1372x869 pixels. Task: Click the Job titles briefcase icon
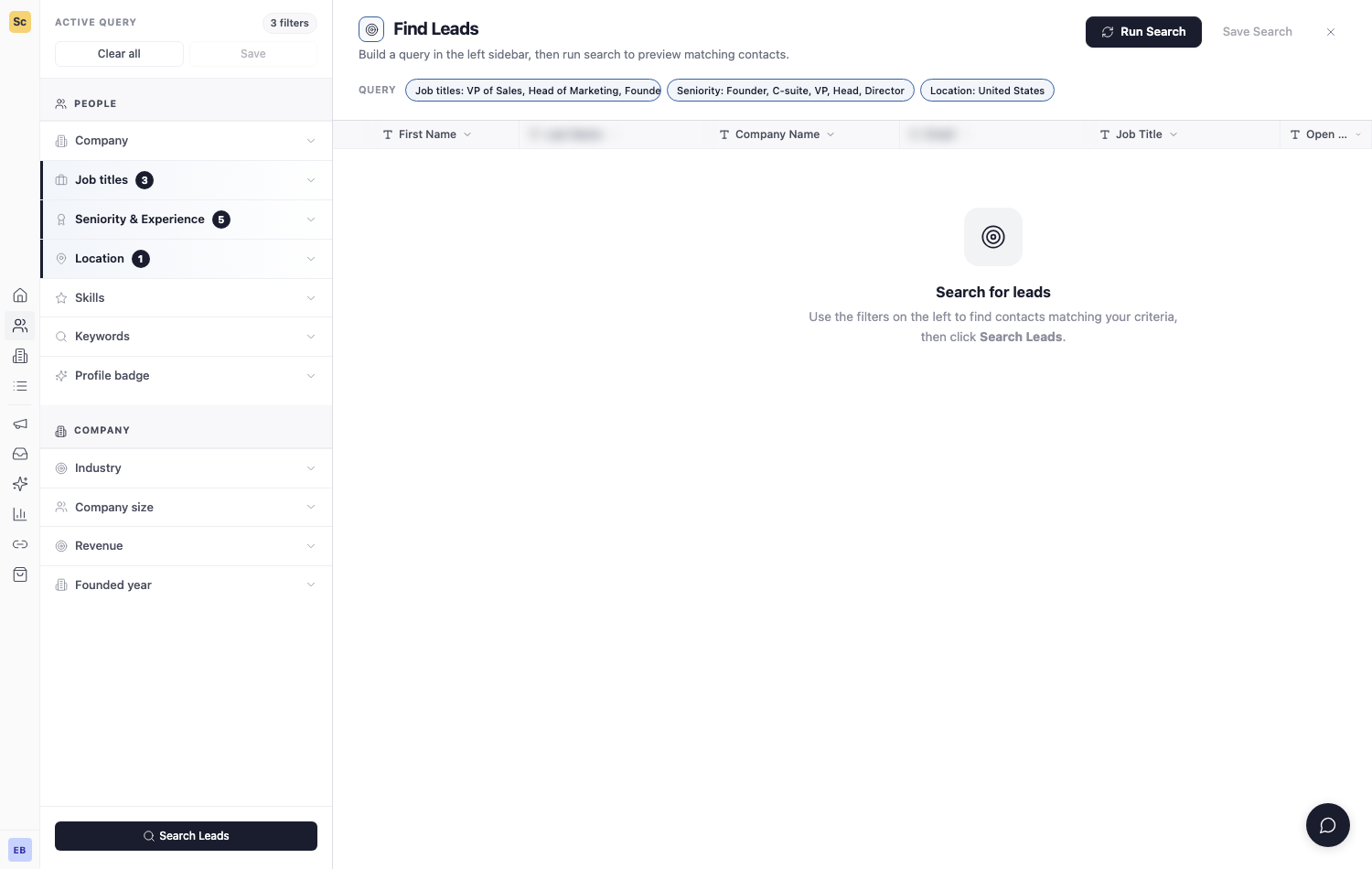click(x=61, y=180)
